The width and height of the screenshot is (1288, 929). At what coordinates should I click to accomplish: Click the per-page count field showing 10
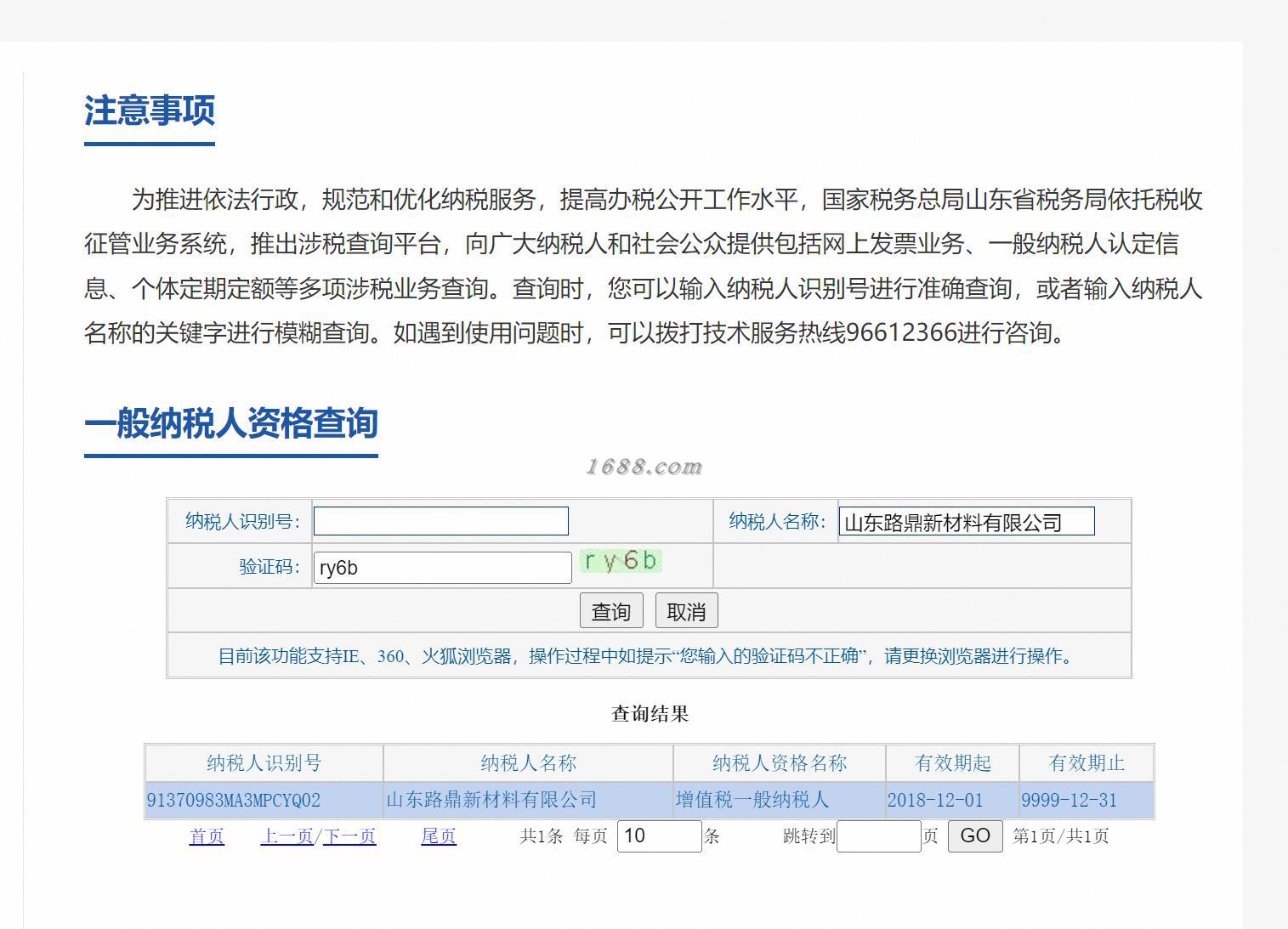pos(660,836)
